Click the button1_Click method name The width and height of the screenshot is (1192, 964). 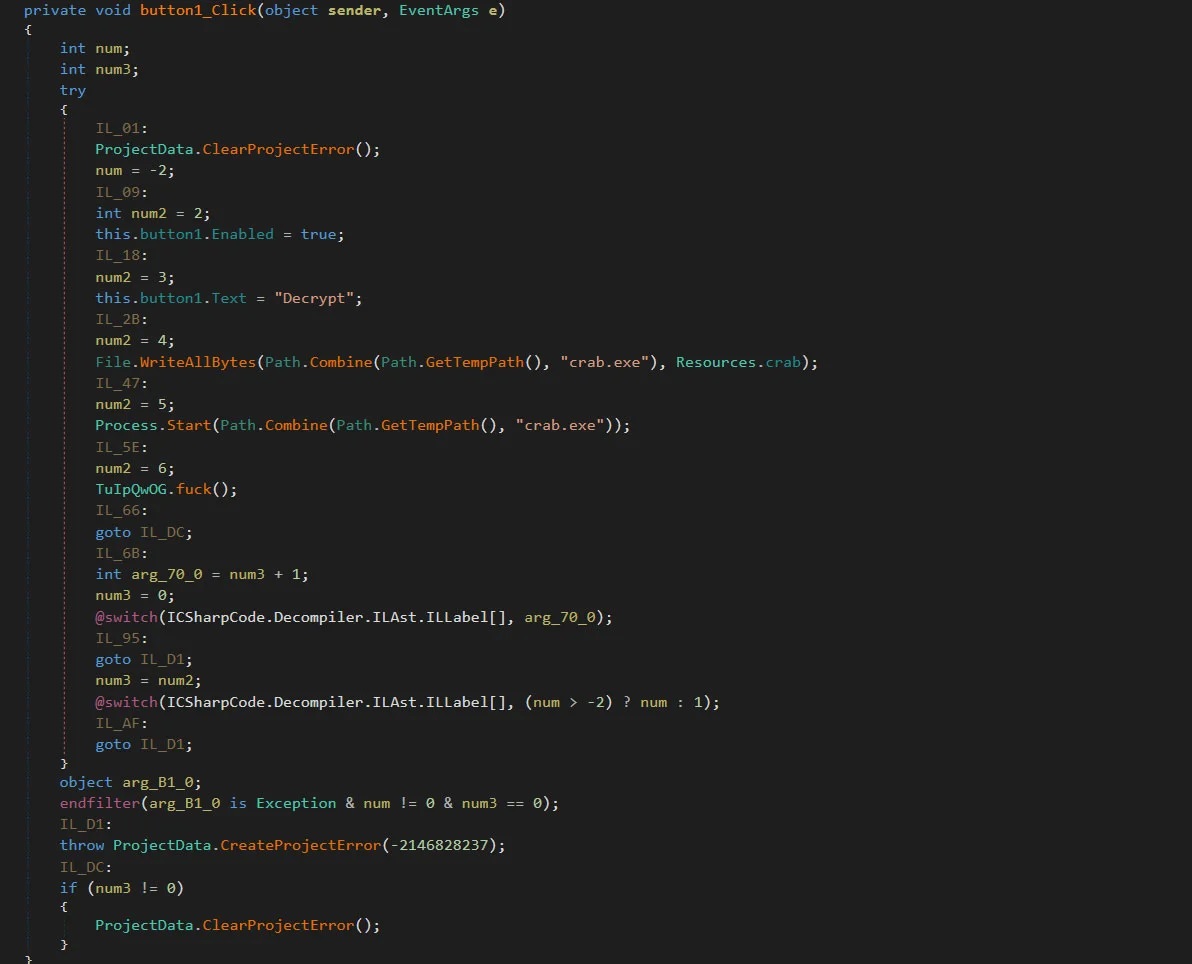pos(198,11)
